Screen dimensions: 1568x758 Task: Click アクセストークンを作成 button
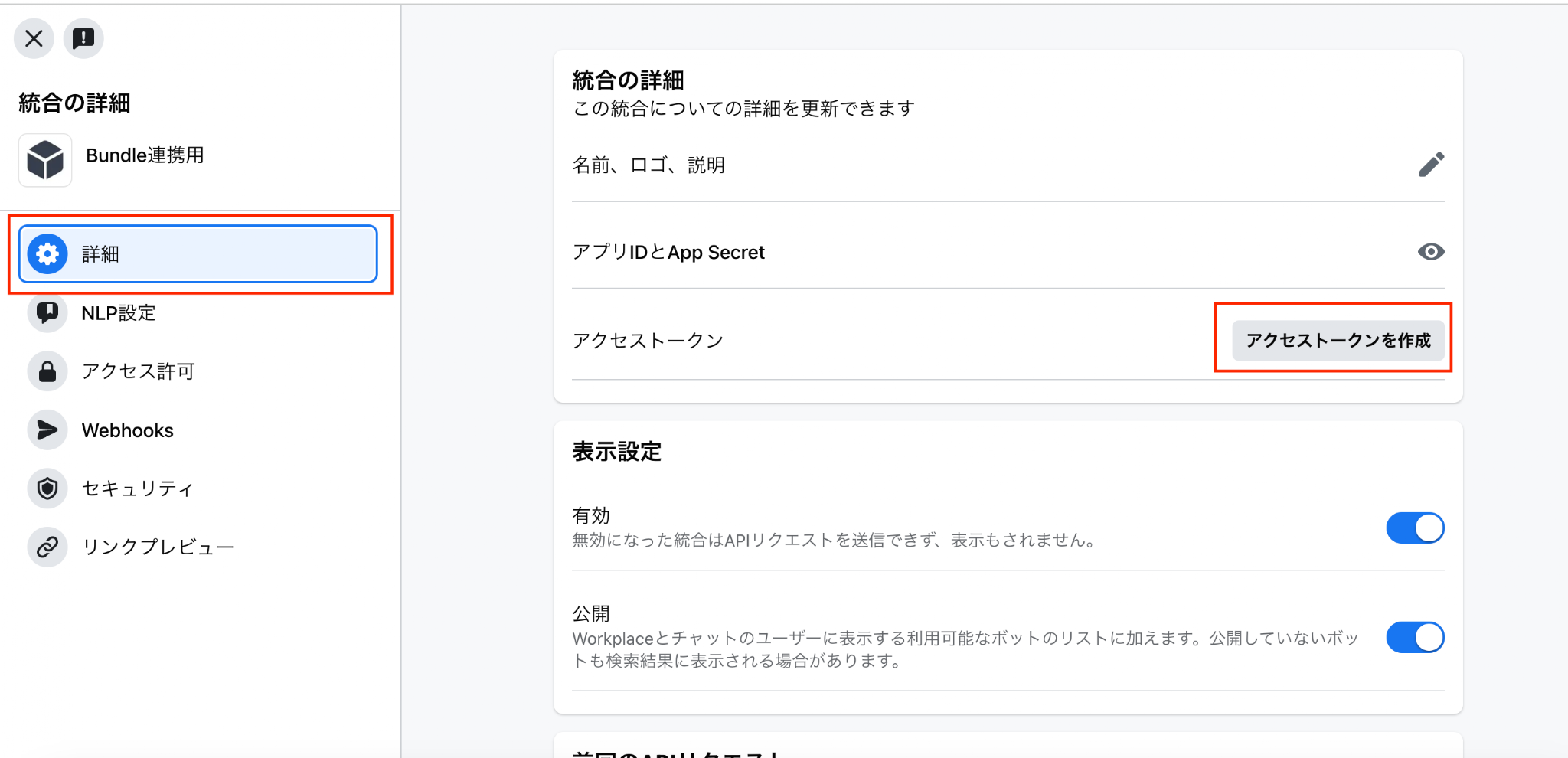(1338, 341)
